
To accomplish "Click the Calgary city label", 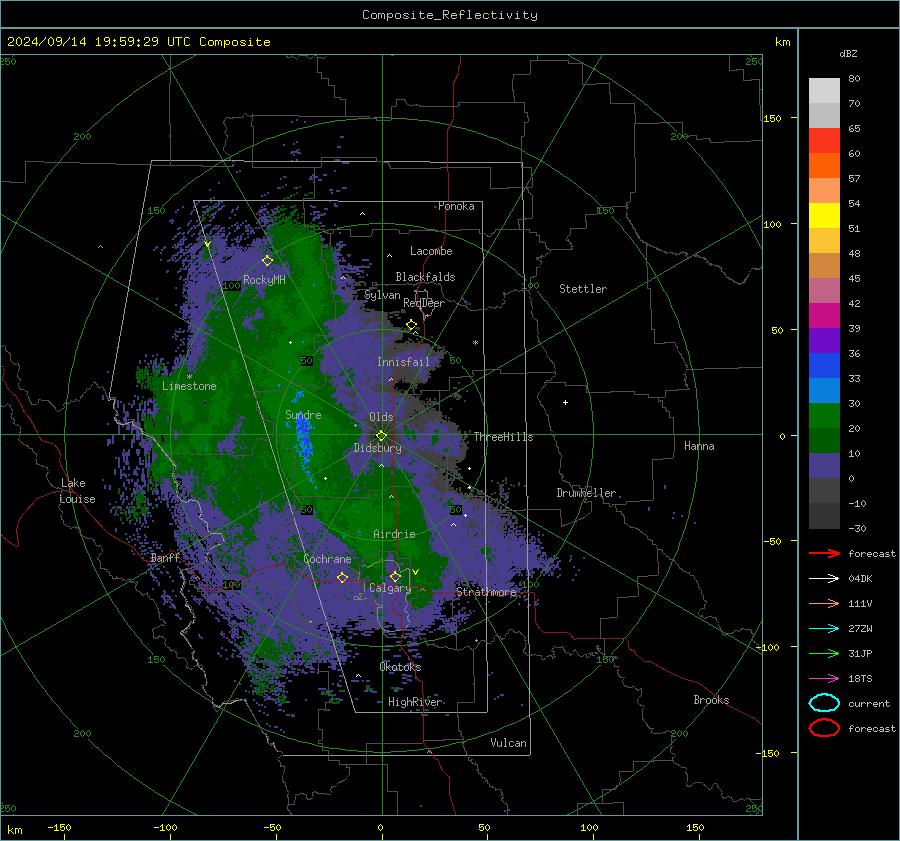I will coord(390,588).
